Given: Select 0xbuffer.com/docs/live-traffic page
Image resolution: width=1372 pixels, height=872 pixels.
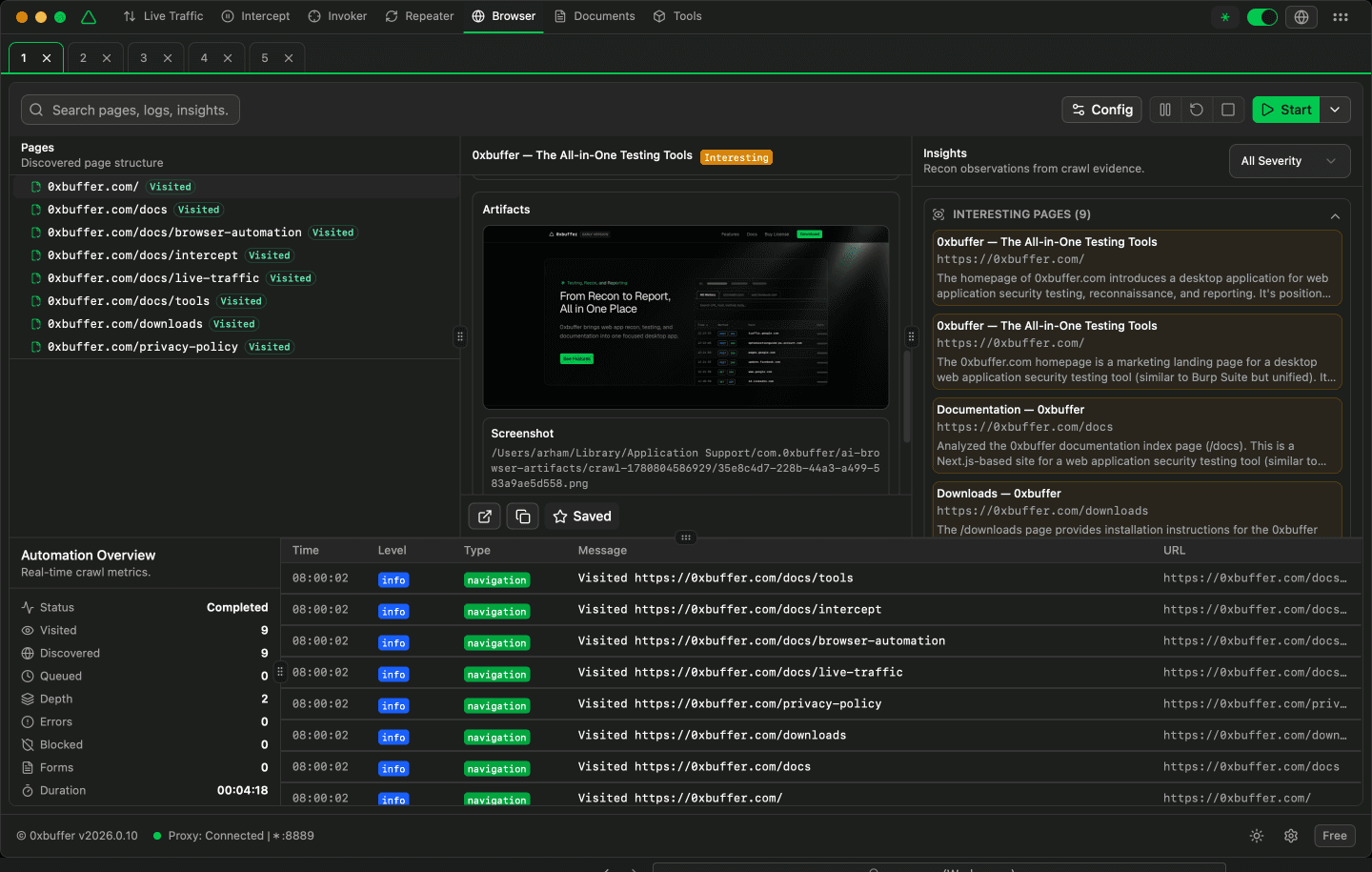Looking at the screenshot, I should pos(234,278).
